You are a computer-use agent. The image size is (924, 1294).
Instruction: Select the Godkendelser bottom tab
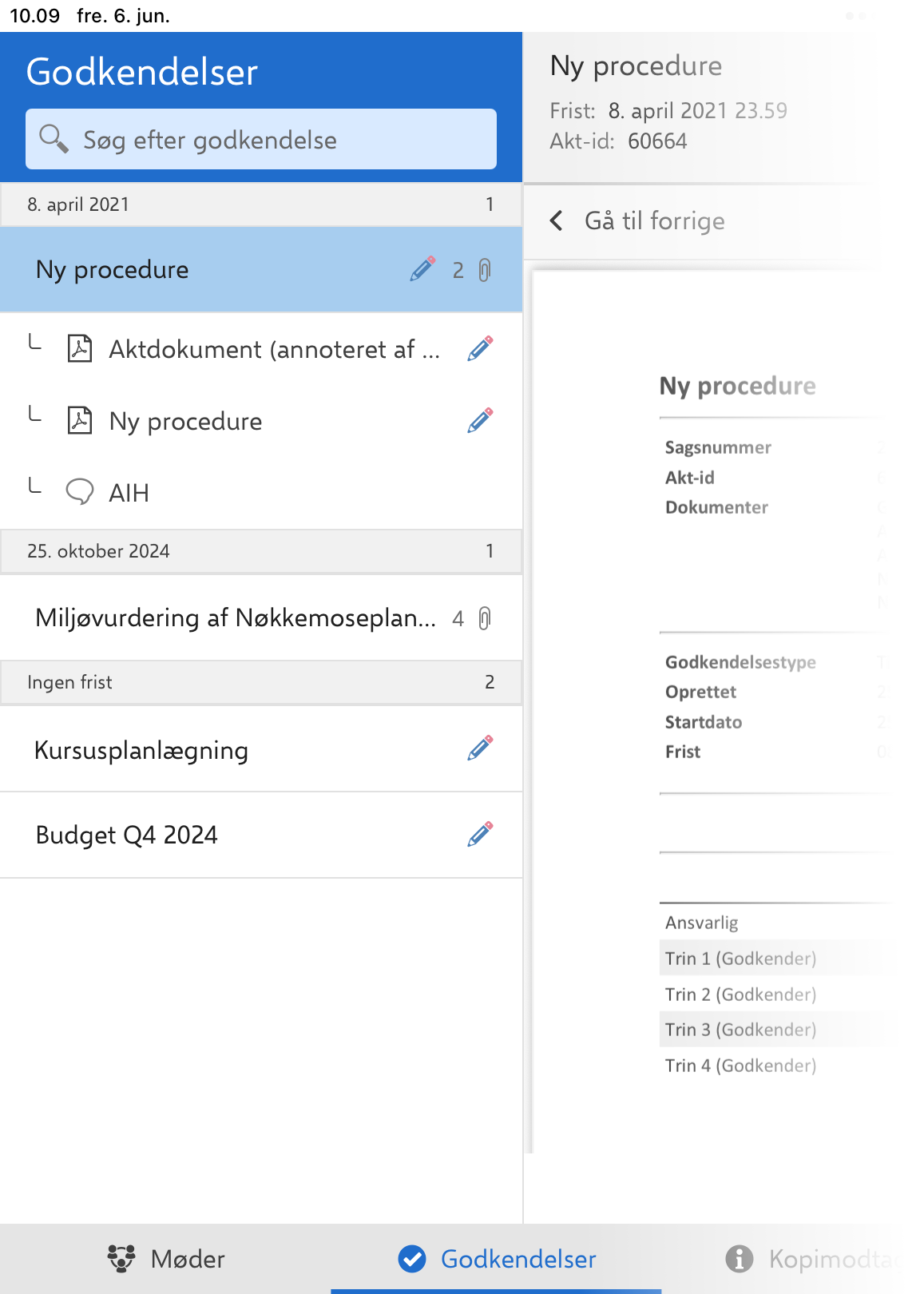[497, 1259]
